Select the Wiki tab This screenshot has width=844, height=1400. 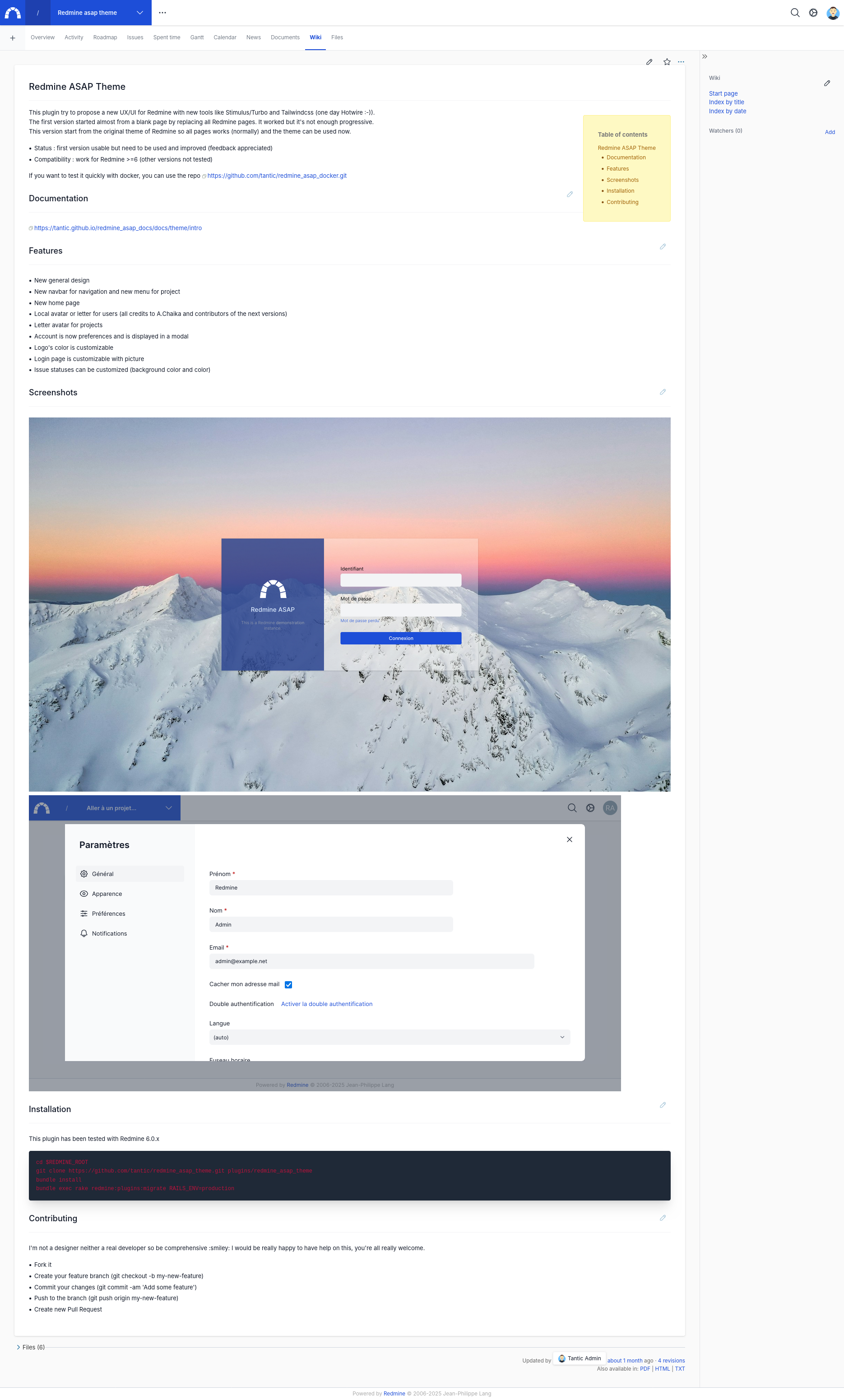coord(315,37)
